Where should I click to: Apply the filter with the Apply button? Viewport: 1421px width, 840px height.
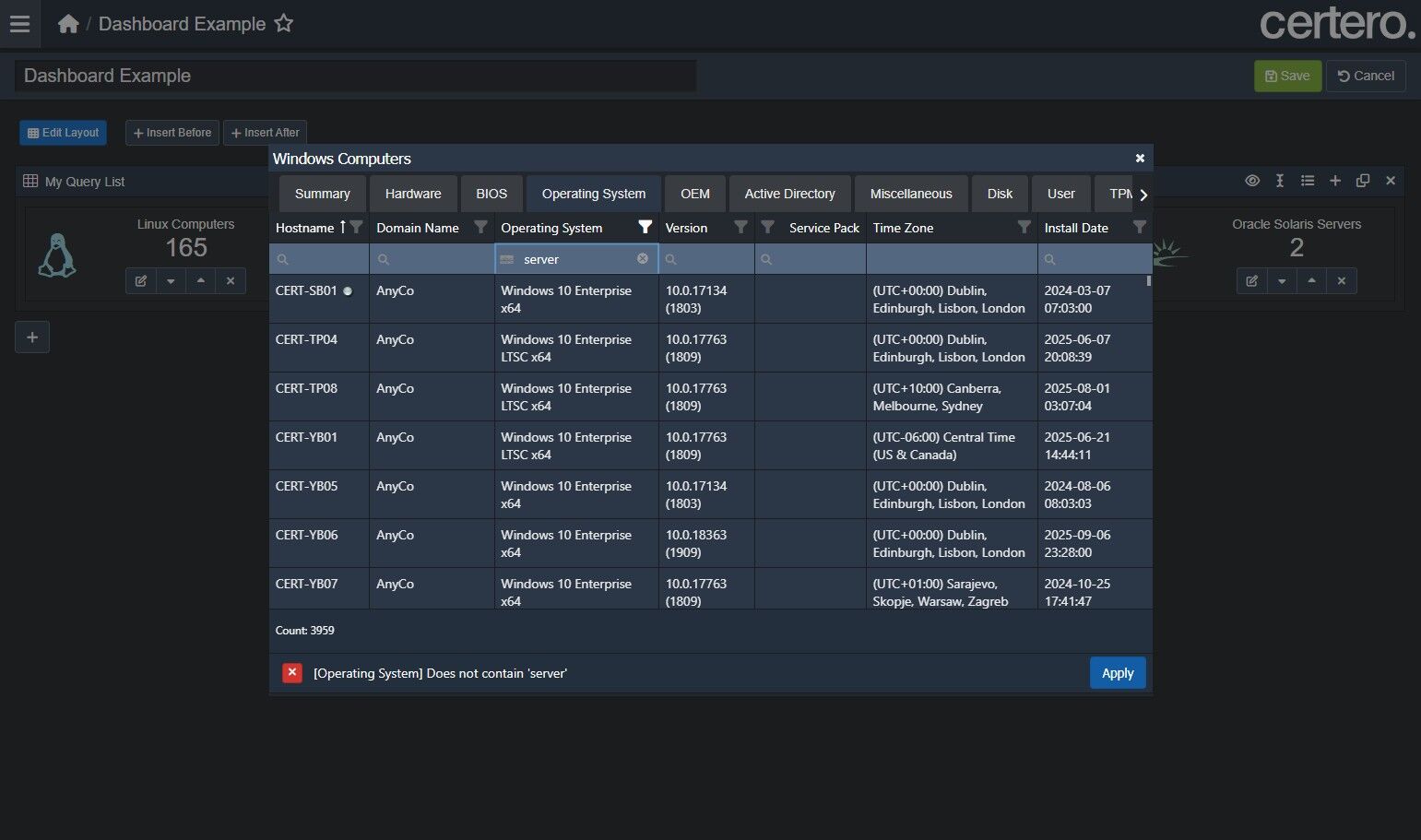pyautogui.click(x=1117, y=673)
